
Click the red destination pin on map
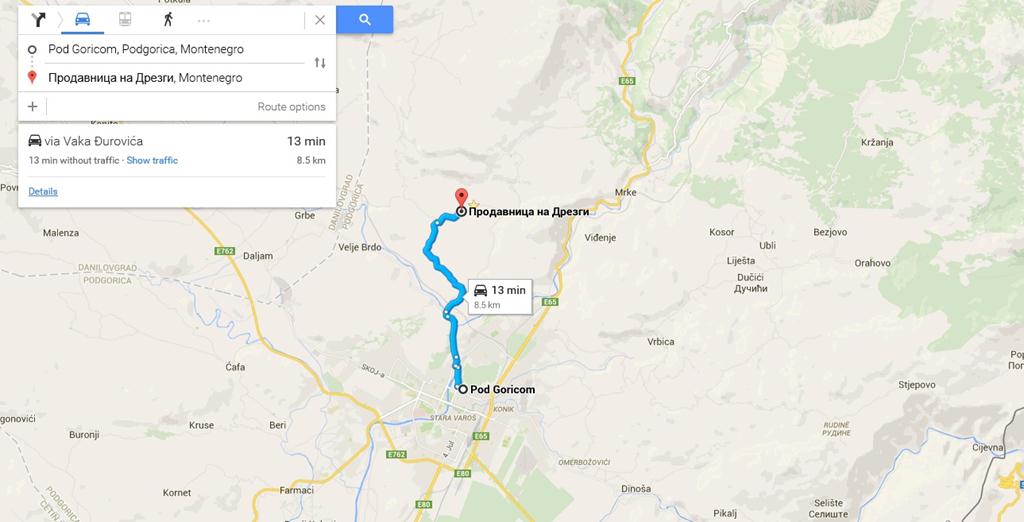(461, 197)
